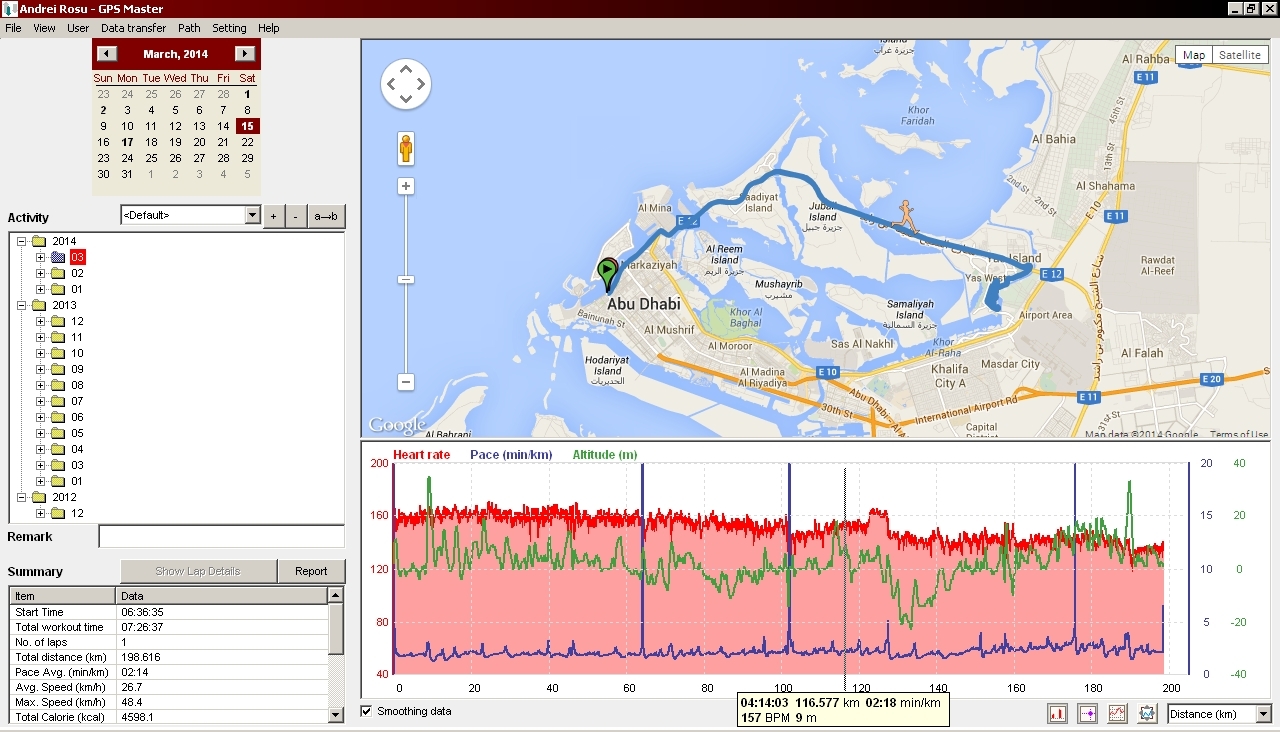The image size is (1280, 732).
Task: Click the lap marker line near 175 km
Action: point(1075,568)
